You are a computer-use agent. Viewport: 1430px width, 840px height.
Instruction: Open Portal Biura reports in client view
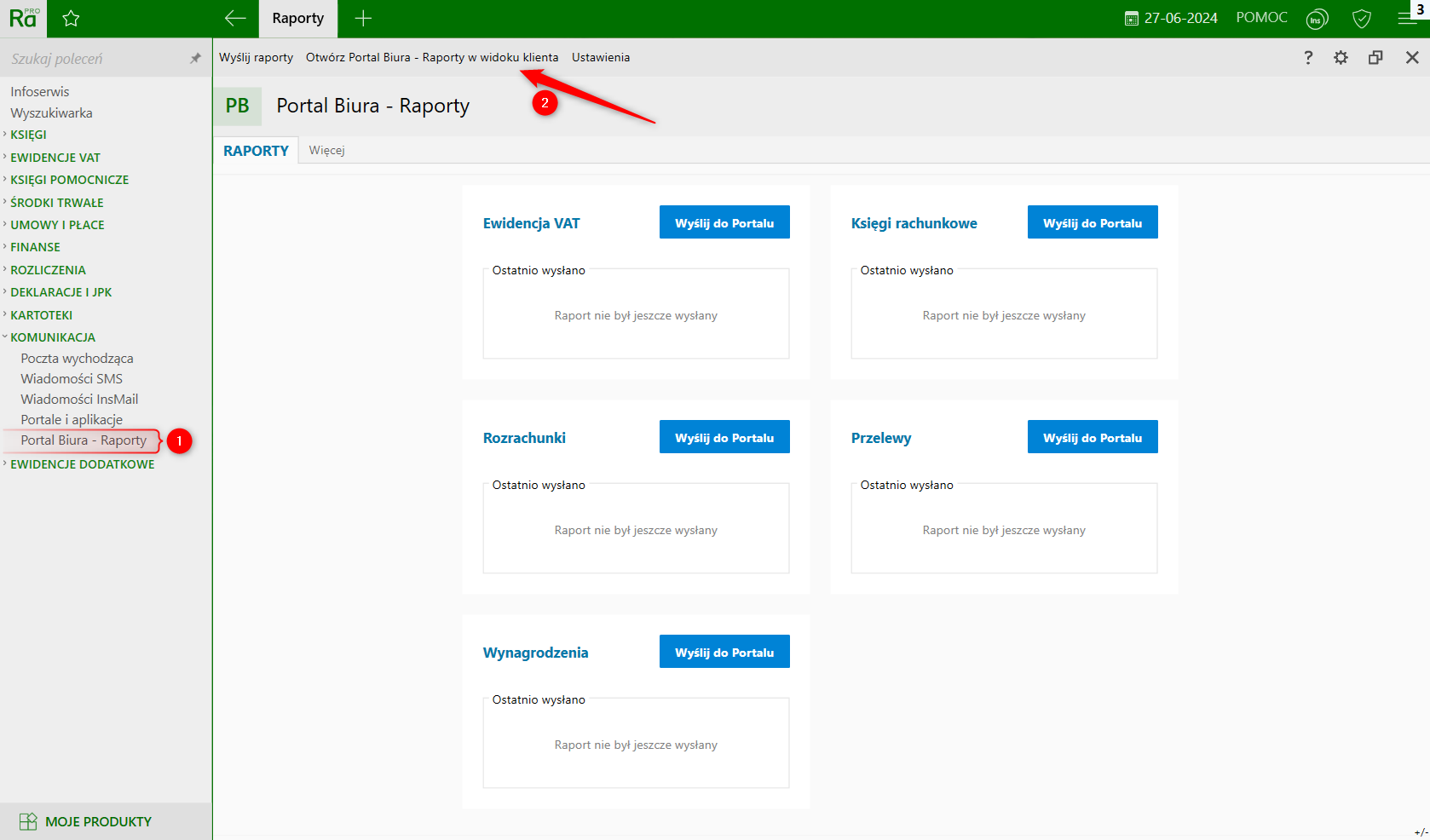[x=432, y=57]
